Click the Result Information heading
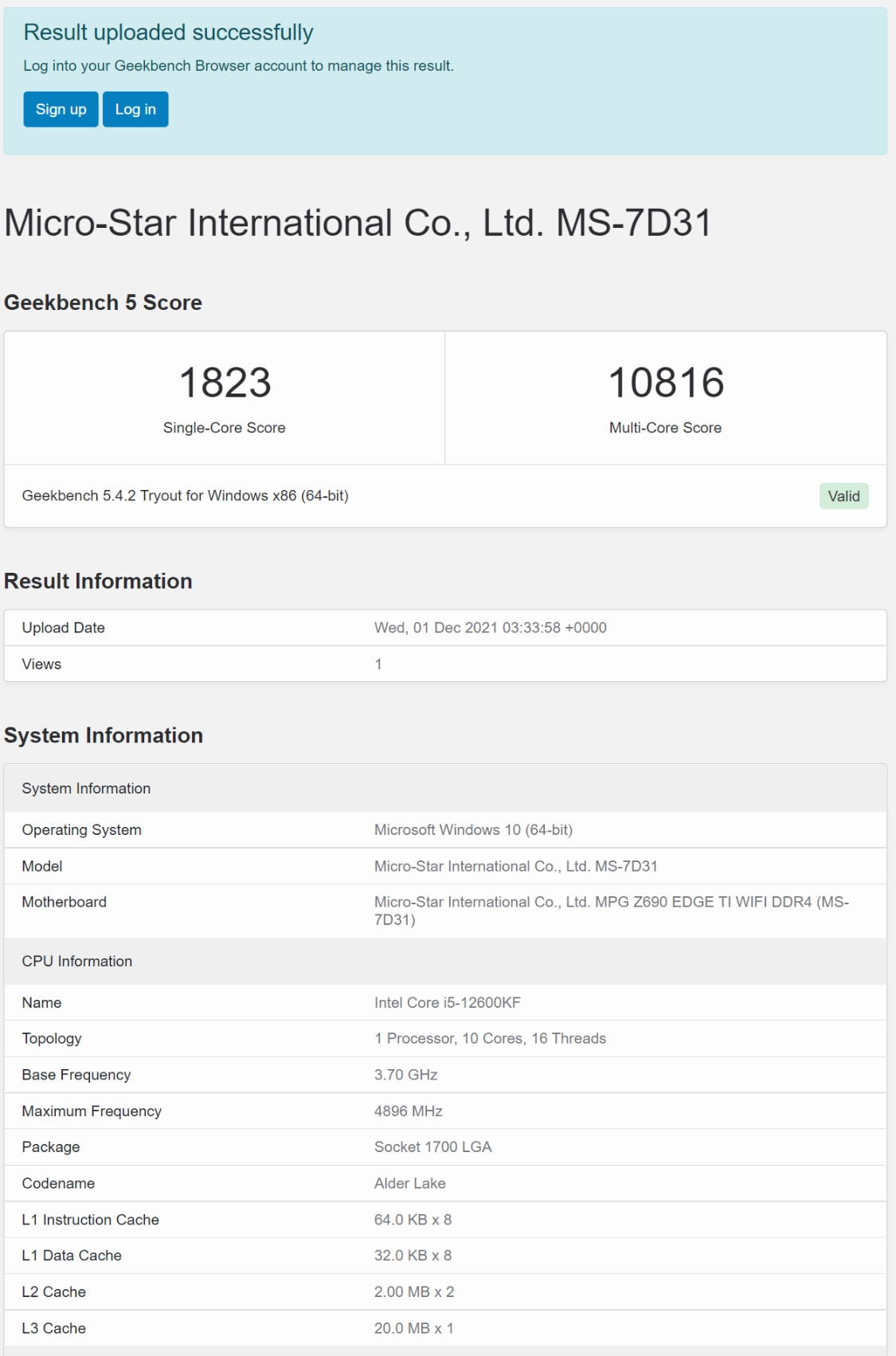The image size is (896, 1356). tap(98, 582)
